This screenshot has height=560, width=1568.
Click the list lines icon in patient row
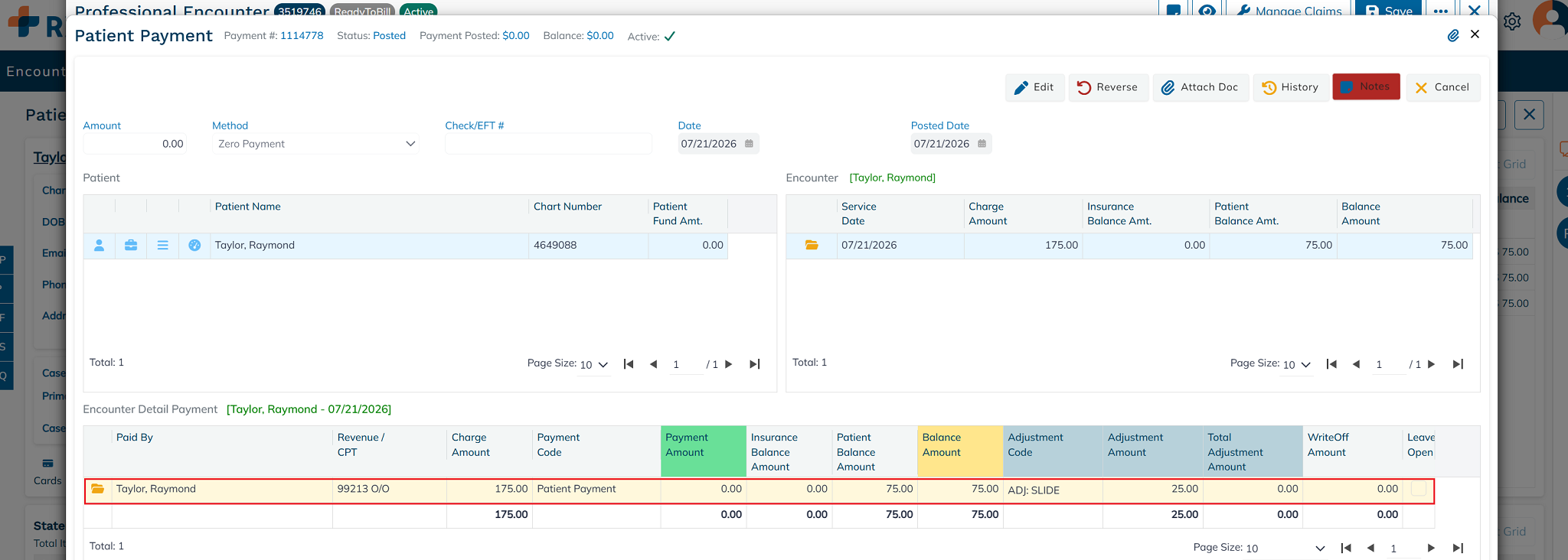click(x=162, y=246)
